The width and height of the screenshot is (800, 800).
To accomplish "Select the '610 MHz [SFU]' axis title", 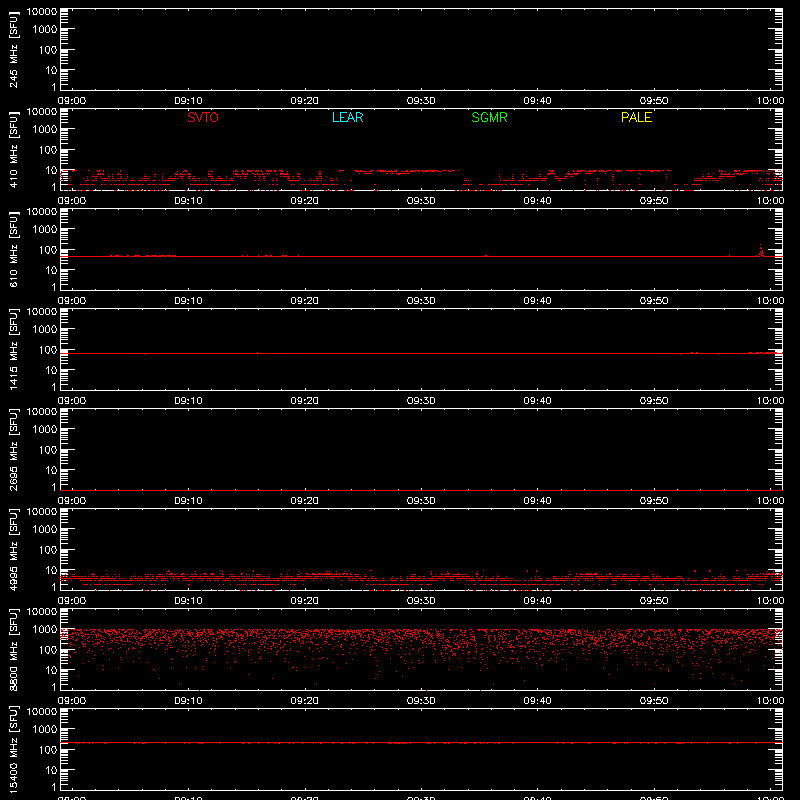I will click(13, 249).
